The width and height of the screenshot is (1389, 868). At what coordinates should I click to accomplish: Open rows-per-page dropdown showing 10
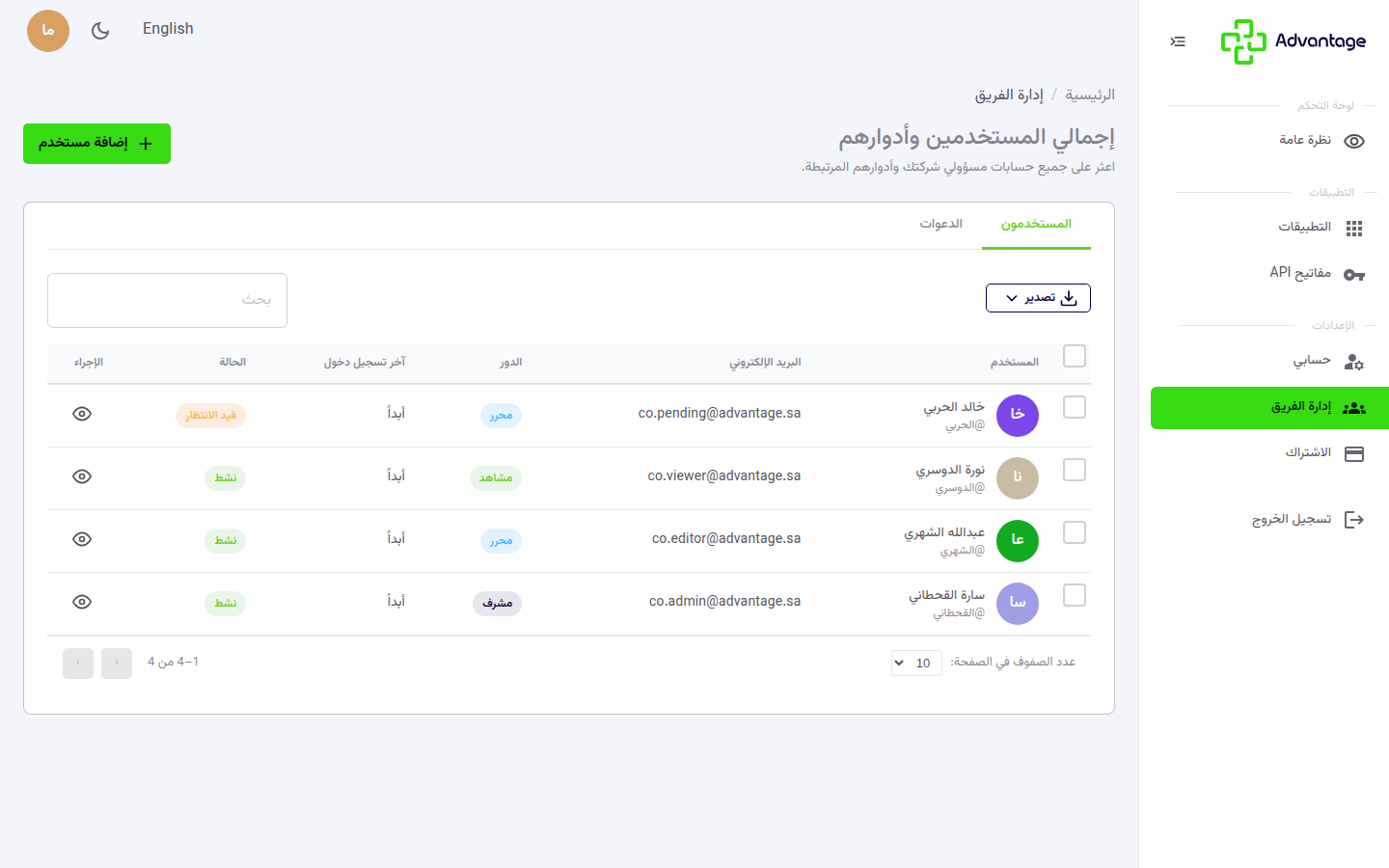click(x=916, y=663)
